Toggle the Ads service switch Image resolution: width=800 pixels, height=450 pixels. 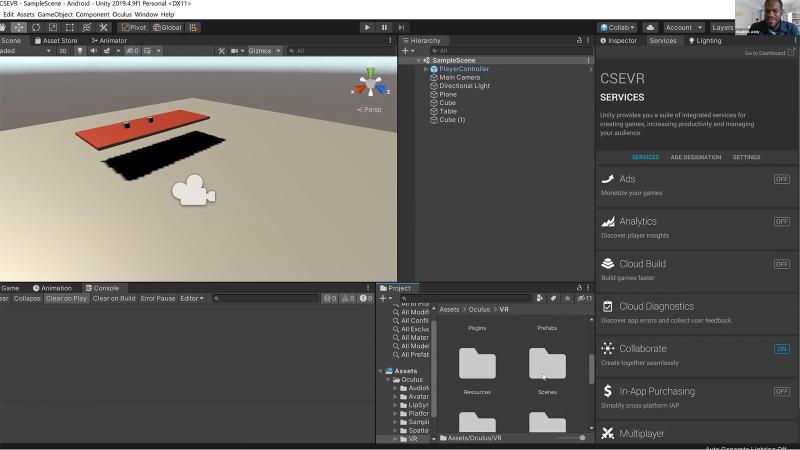point(781,179)
